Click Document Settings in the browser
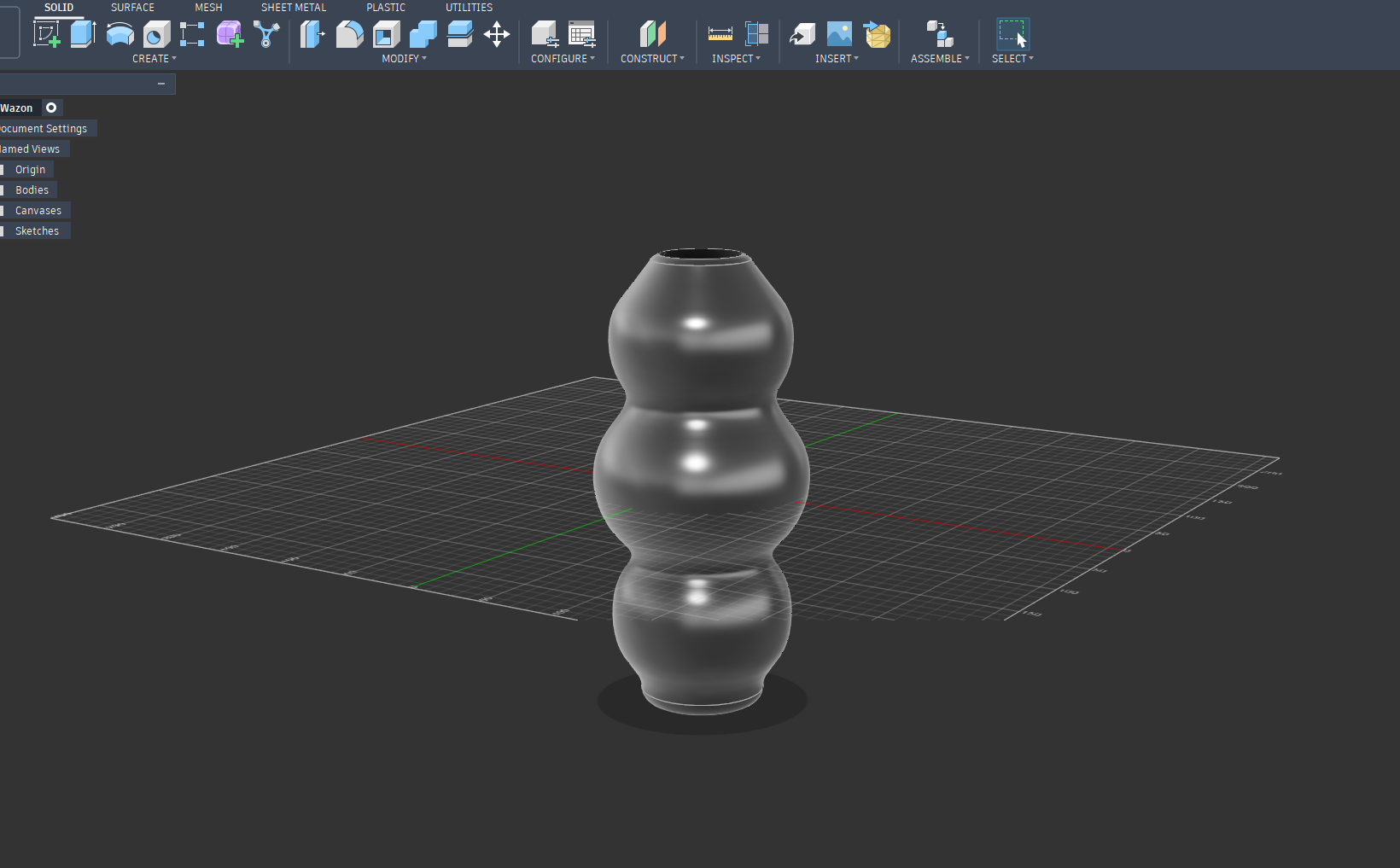The height and width of the screenshot is (868, 1400). 44,129
